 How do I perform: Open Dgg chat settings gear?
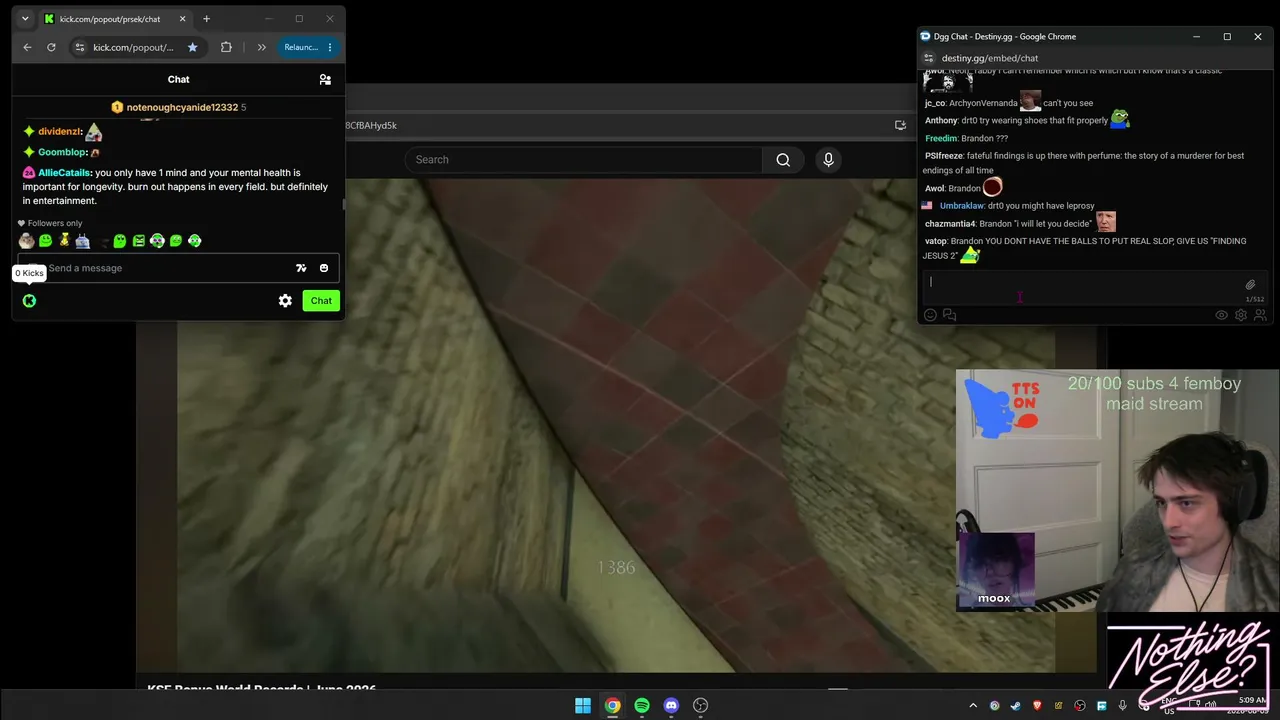[1241, 315]
